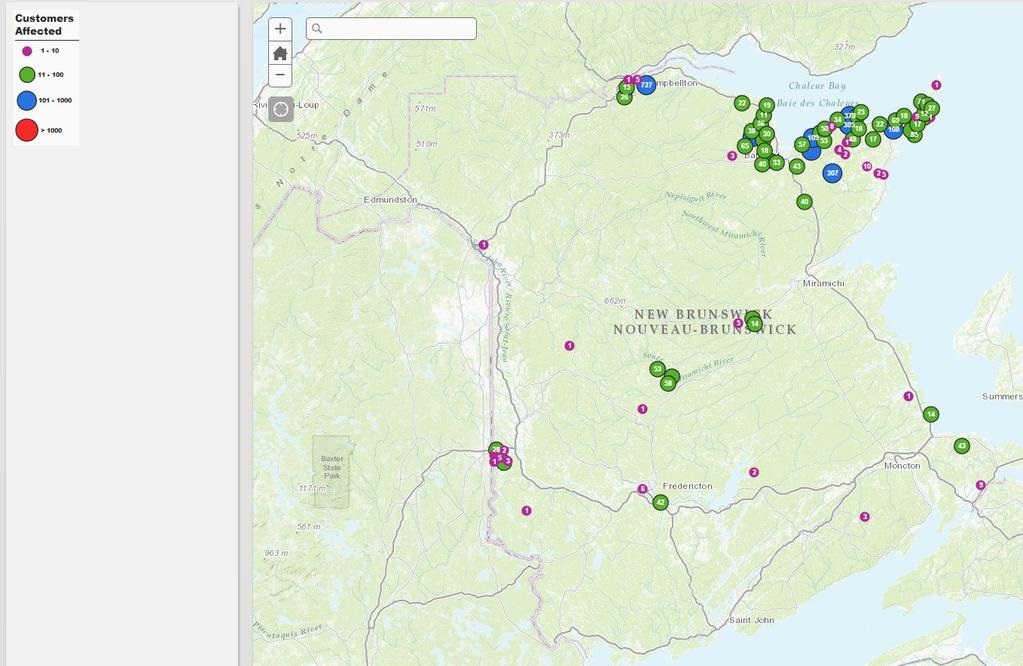1023x666 pixels.
Task: Click the green 57 outage marker
Action: pyautogui.click(x=802, y=145)
